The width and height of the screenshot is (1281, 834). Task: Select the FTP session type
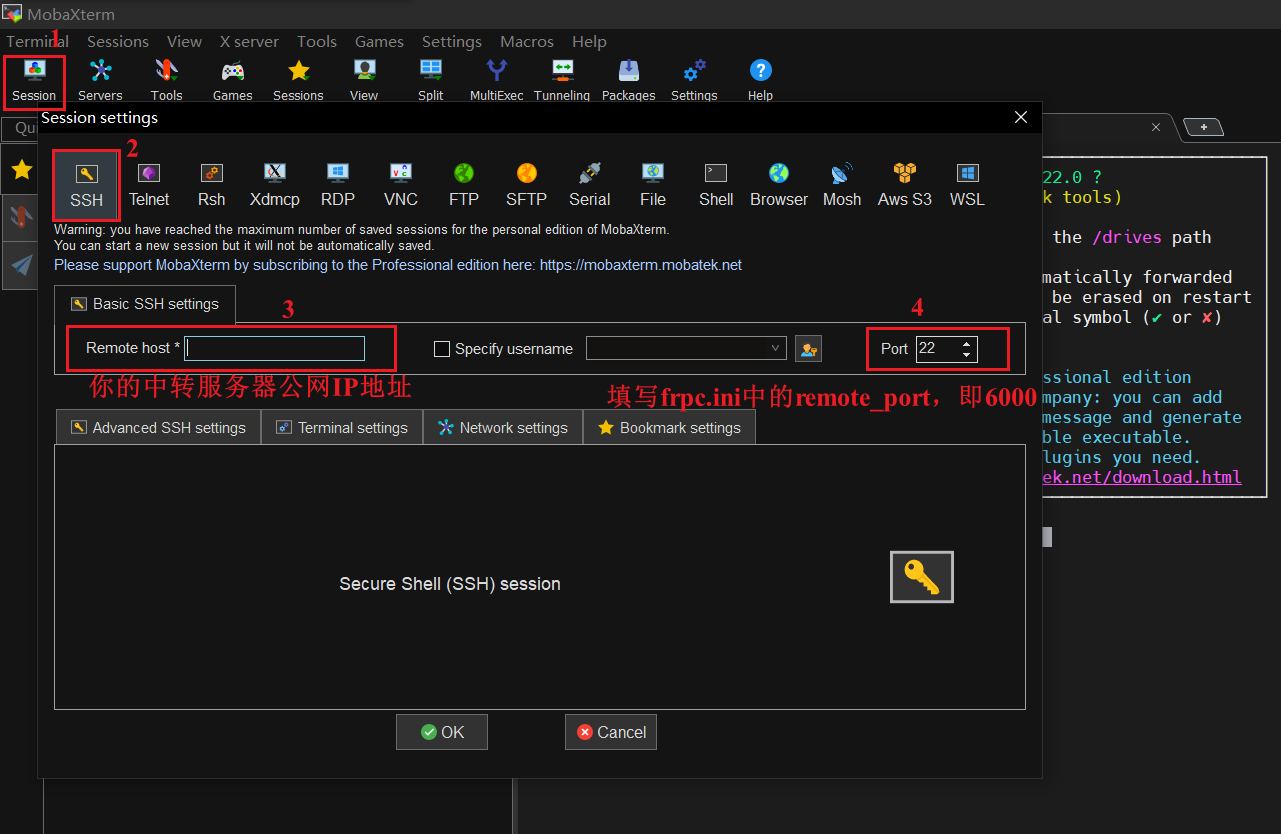[x=464, y=185]
